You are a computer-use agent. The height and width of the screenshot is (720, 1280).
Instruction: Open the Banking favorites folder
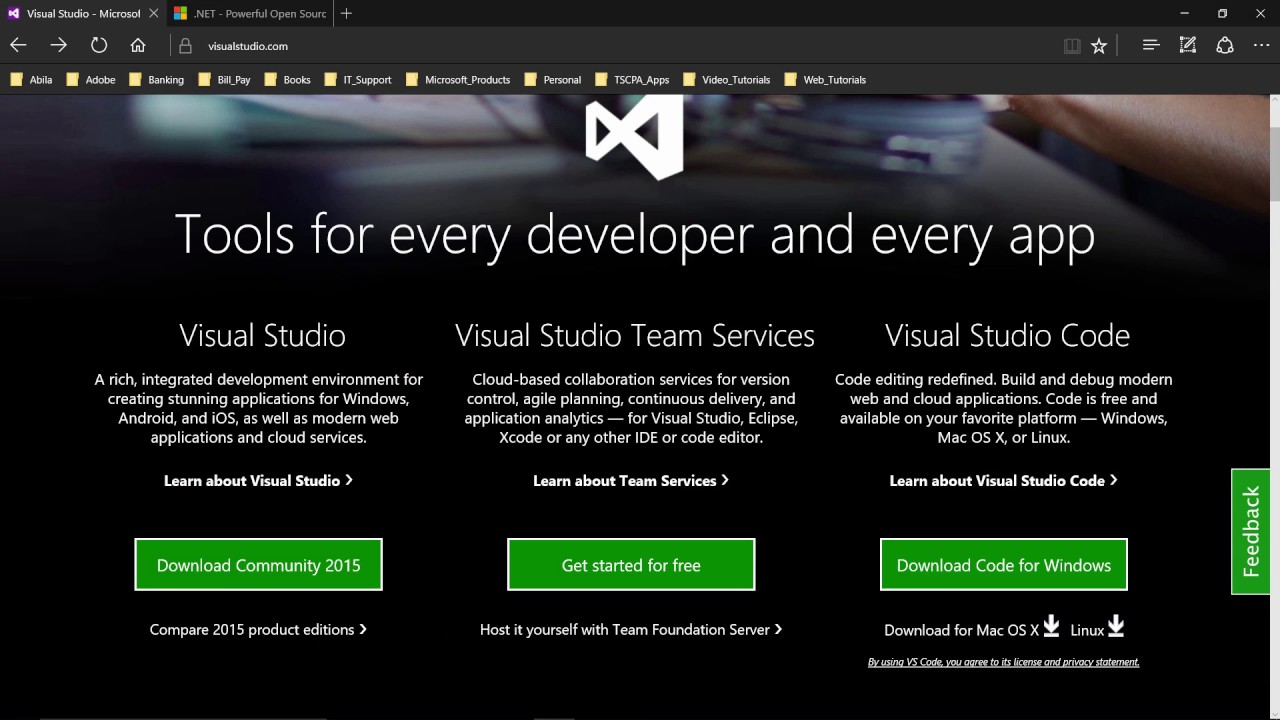(x=156, y=80)
